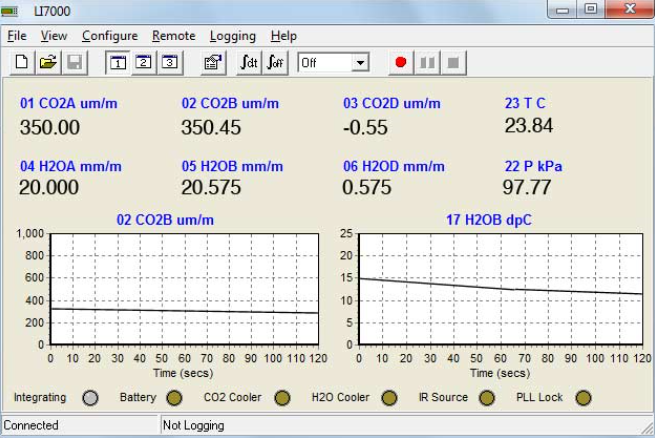Select the 01 CO2A um/m label

(x=69, y=103)
